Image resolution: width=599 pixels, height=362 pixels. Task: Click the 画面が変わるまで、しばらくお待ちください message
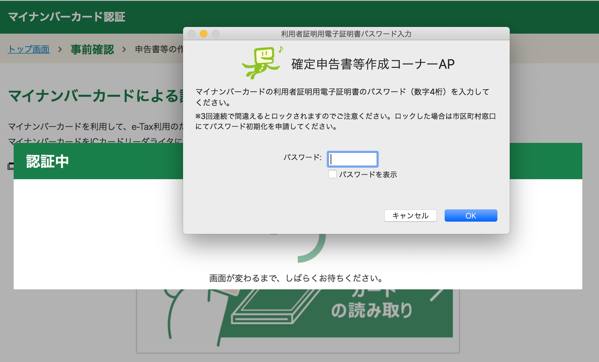coord(296,278)
